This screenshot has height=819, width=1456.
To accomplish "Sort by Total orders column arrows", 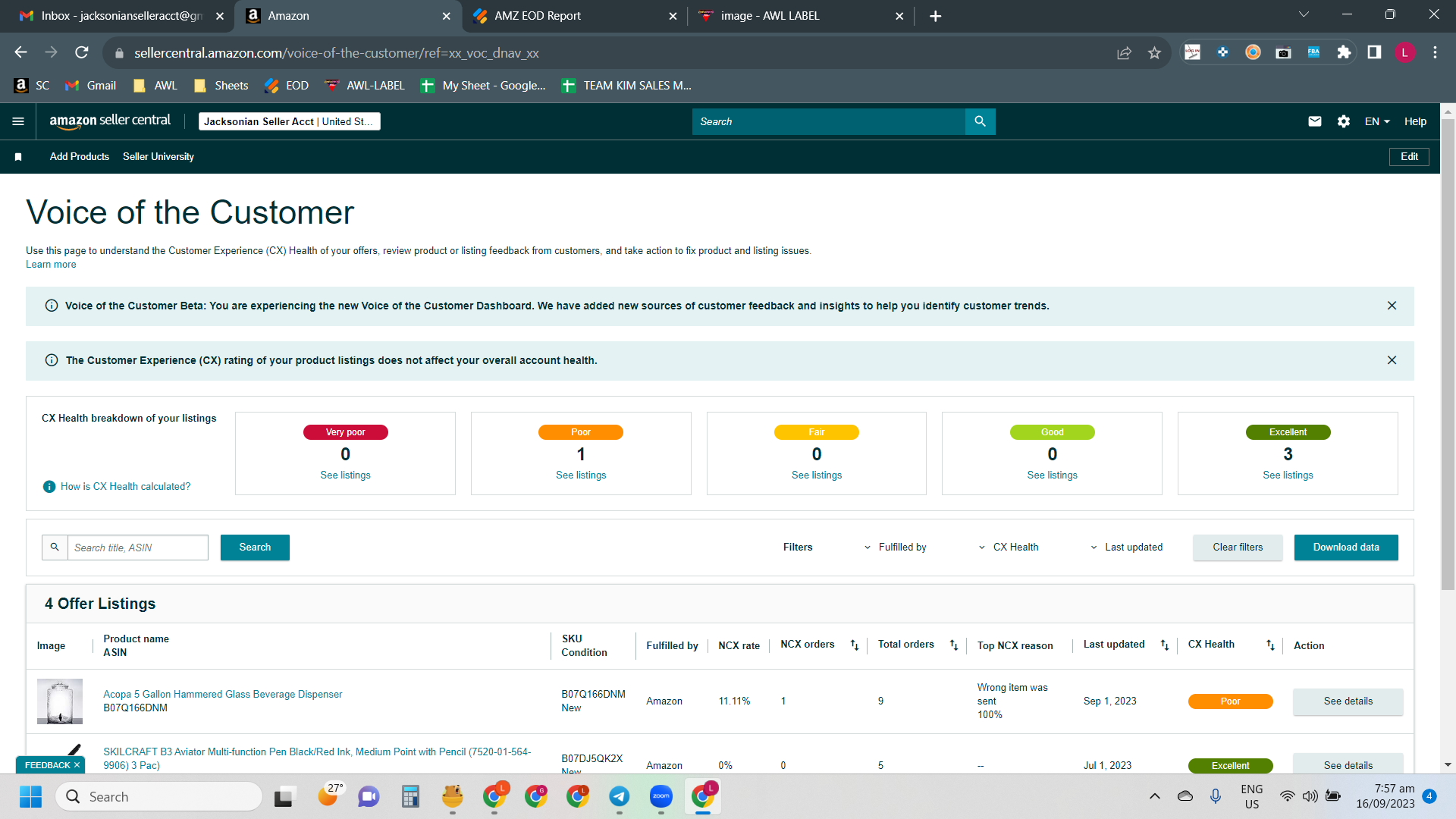I will point(954,645).
